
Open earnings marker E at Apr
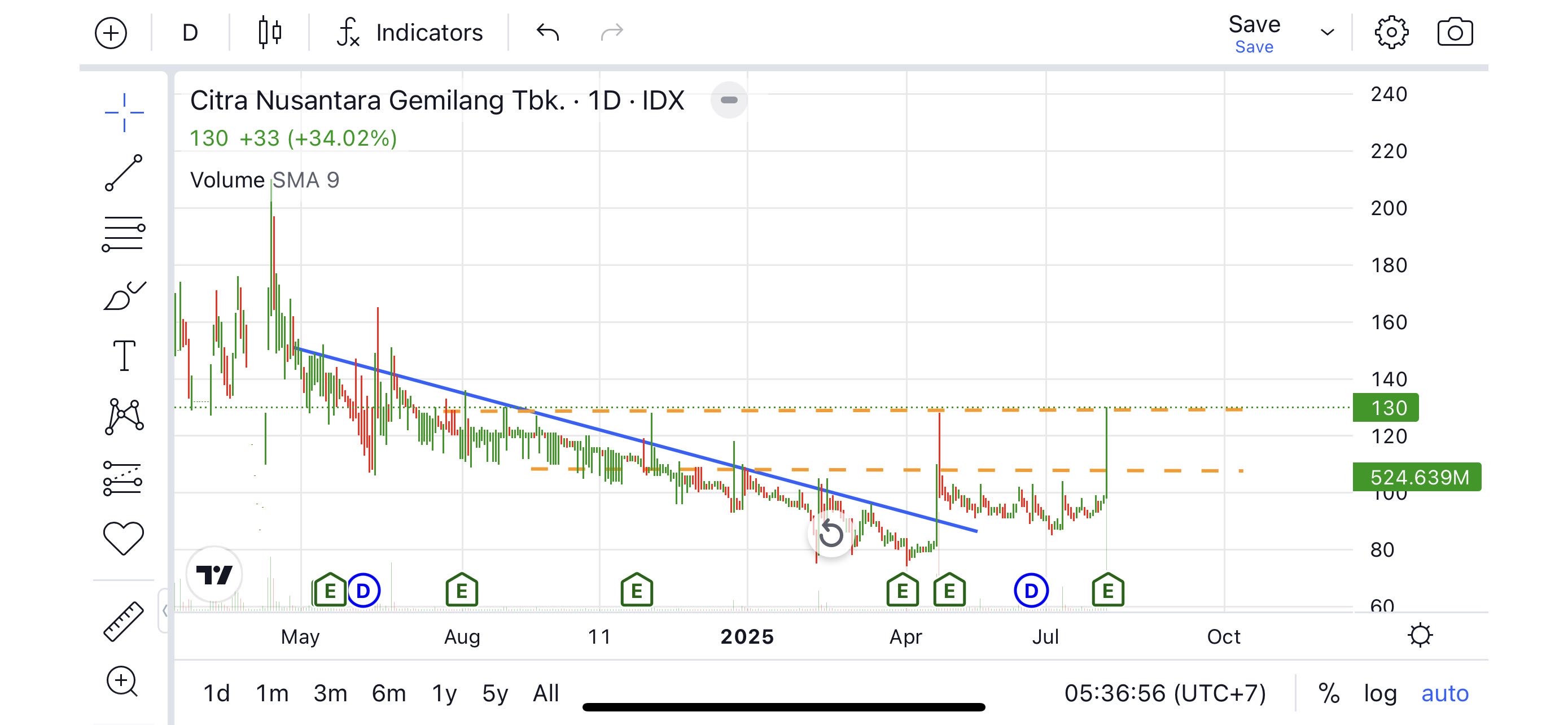pyautogui.click(x=902, y=590)
